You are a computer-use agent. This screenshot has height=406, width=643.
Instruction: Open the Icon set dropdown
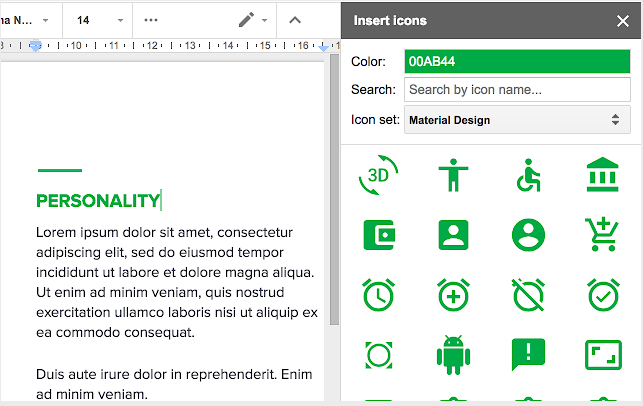(x=517, y=120)
